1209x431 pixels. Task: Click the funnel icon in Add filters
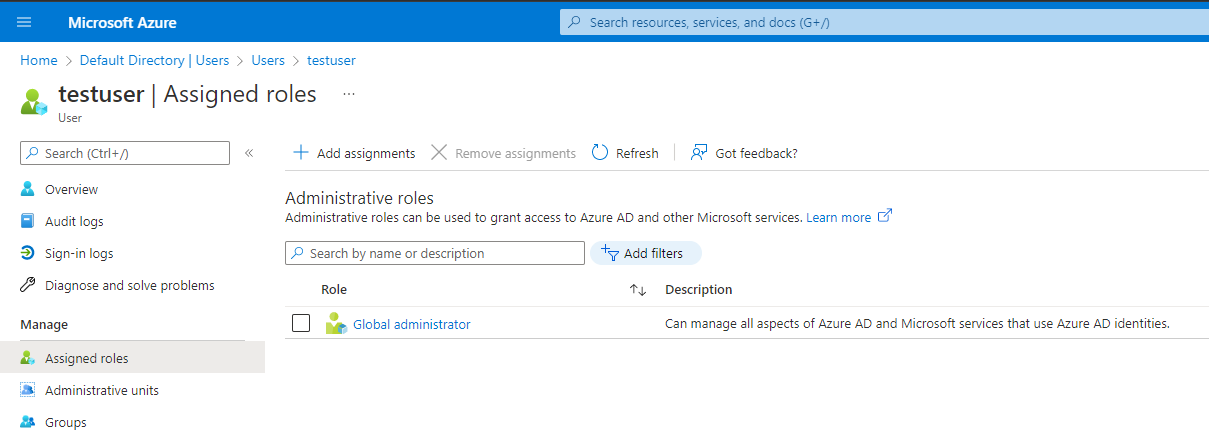point(610,252)
